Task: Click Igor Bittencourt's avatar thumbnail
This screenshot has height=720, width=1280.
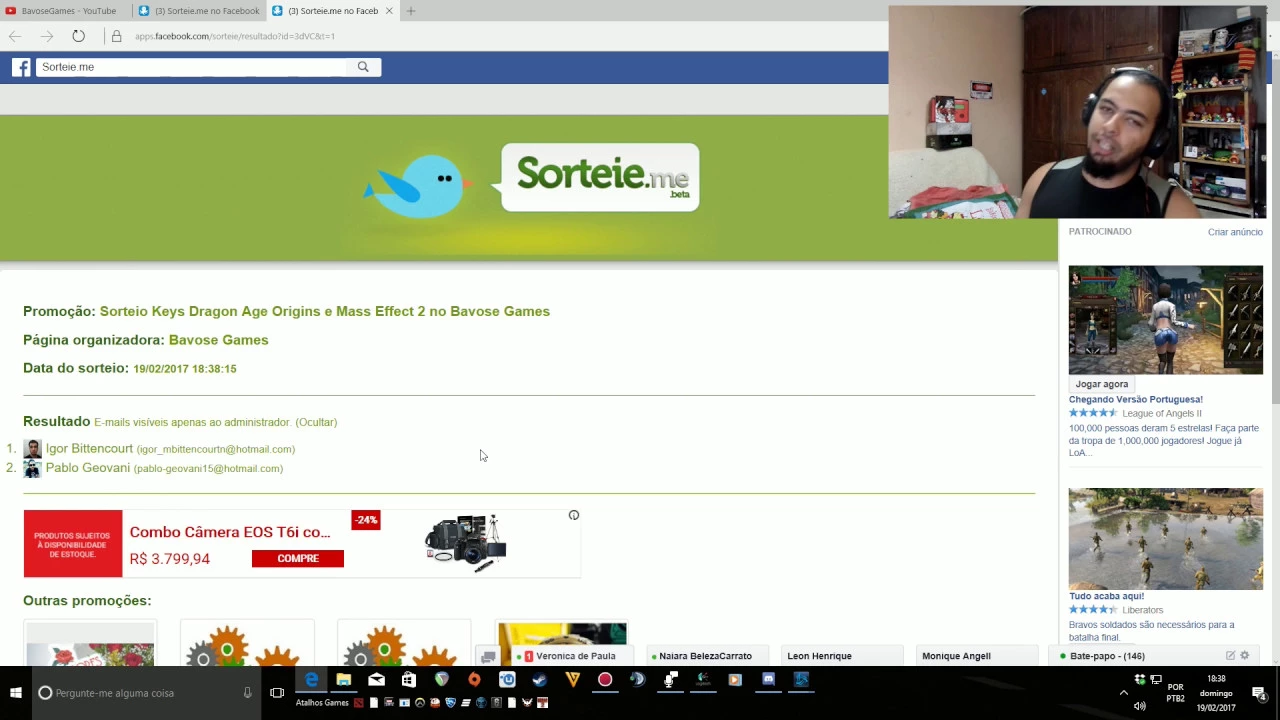Action: [32, 449]
